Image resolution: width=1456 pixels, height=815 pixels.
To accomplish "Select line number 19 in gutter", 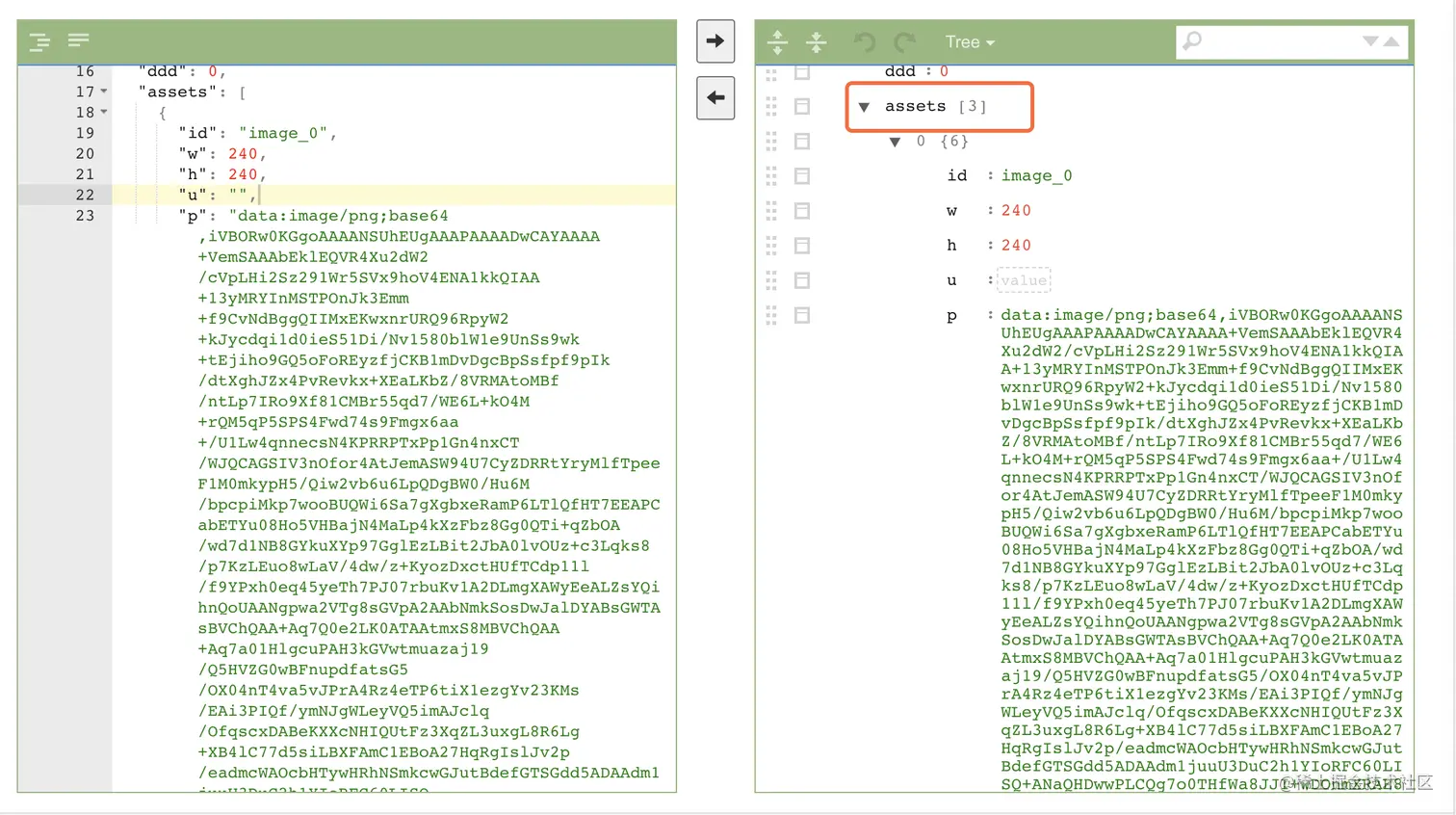I will click(85, 133).
